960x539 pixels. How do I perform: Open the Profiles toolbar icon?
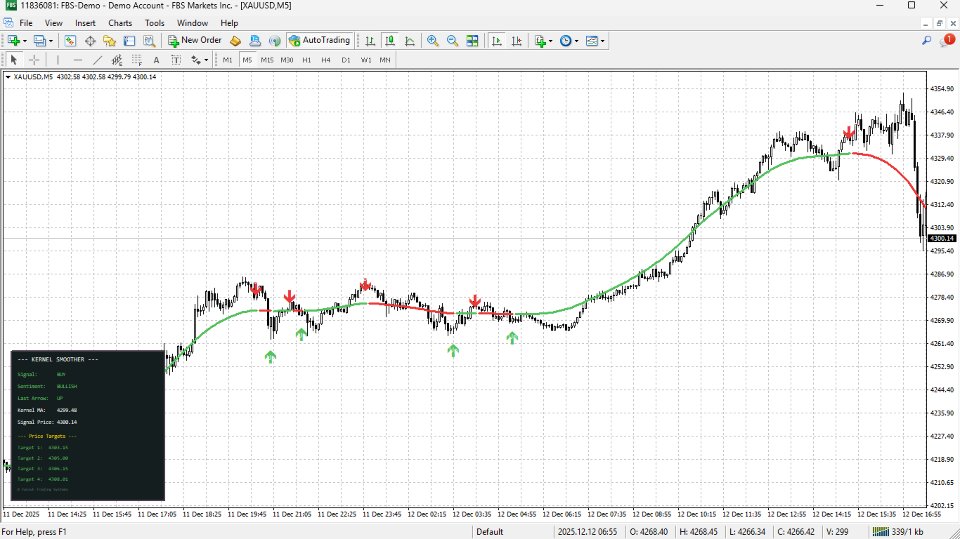(40, 40)
